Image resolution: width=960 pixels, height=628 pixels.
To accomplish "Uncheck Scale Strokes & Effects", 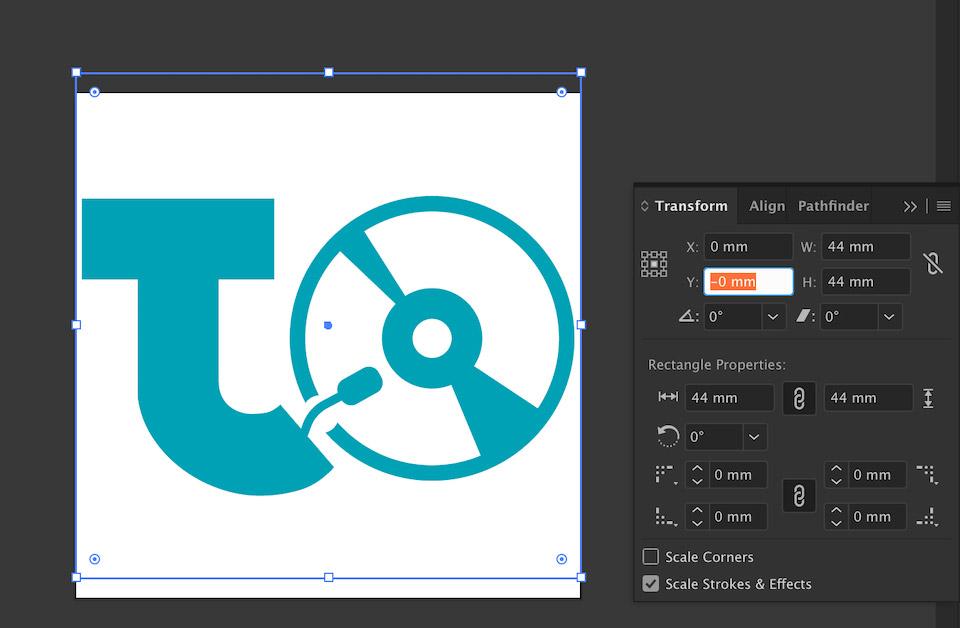I will pos(651,584).
